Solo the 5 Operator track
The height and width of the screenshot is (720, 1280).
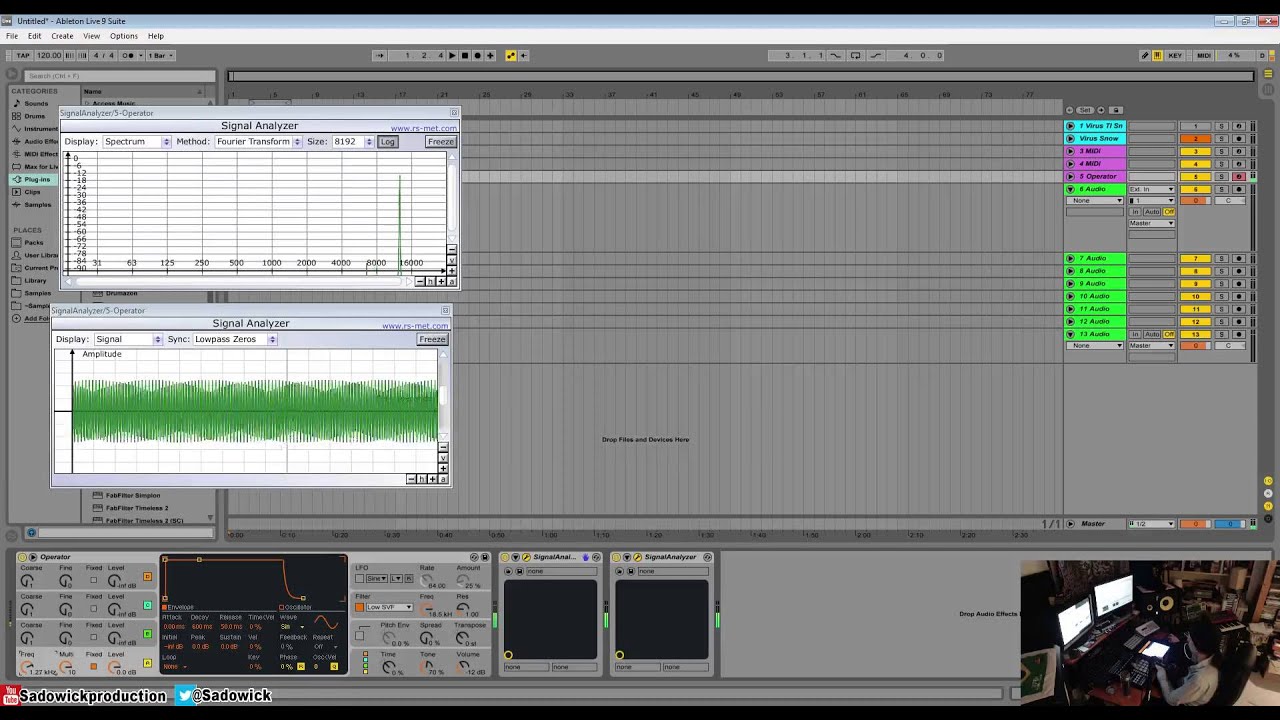(x=1221, y=177)
